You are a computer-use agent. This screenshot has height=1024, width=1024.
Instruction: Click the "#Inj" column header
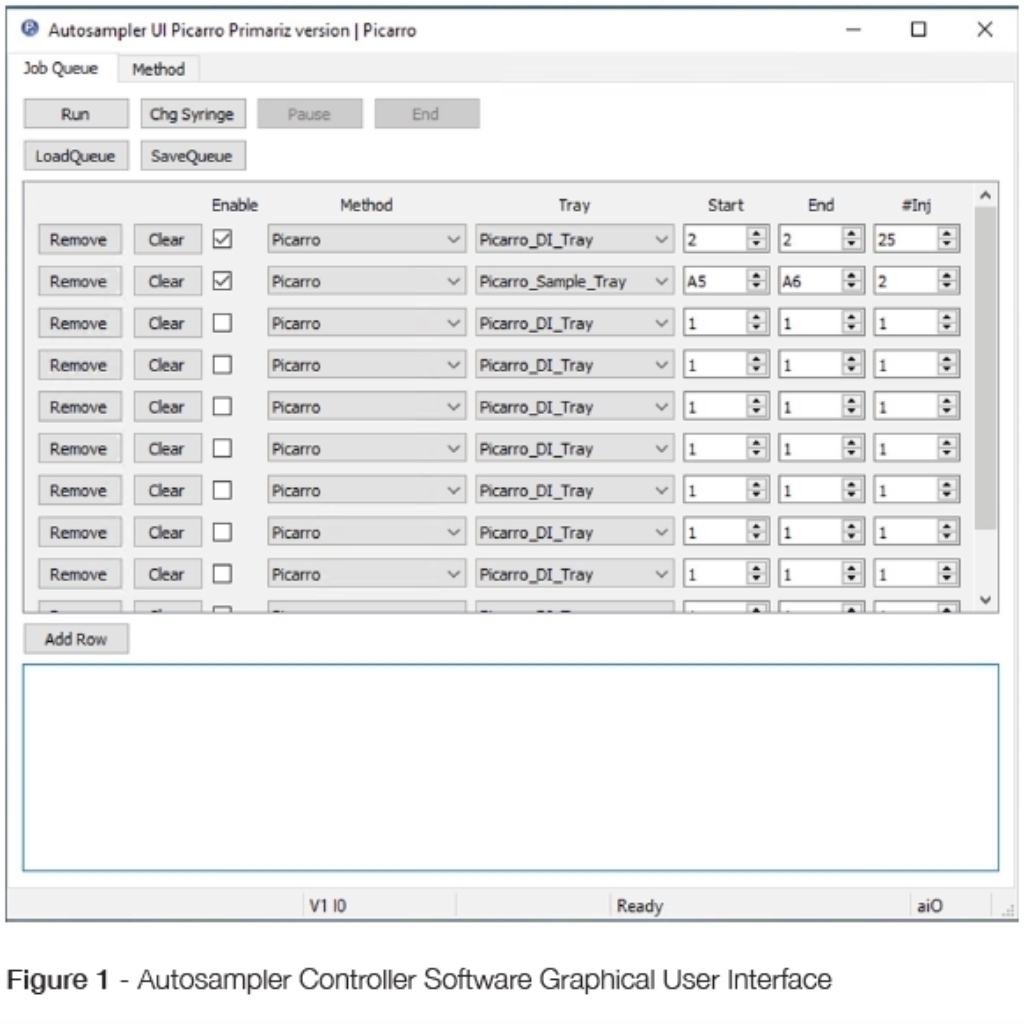click(x=916, y=205)
